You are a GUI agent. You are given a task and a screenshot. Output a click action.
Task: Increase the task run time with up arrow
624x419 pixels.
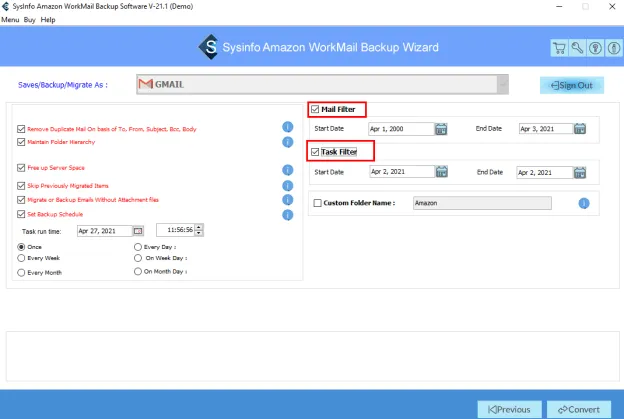[x=201, y=227]
